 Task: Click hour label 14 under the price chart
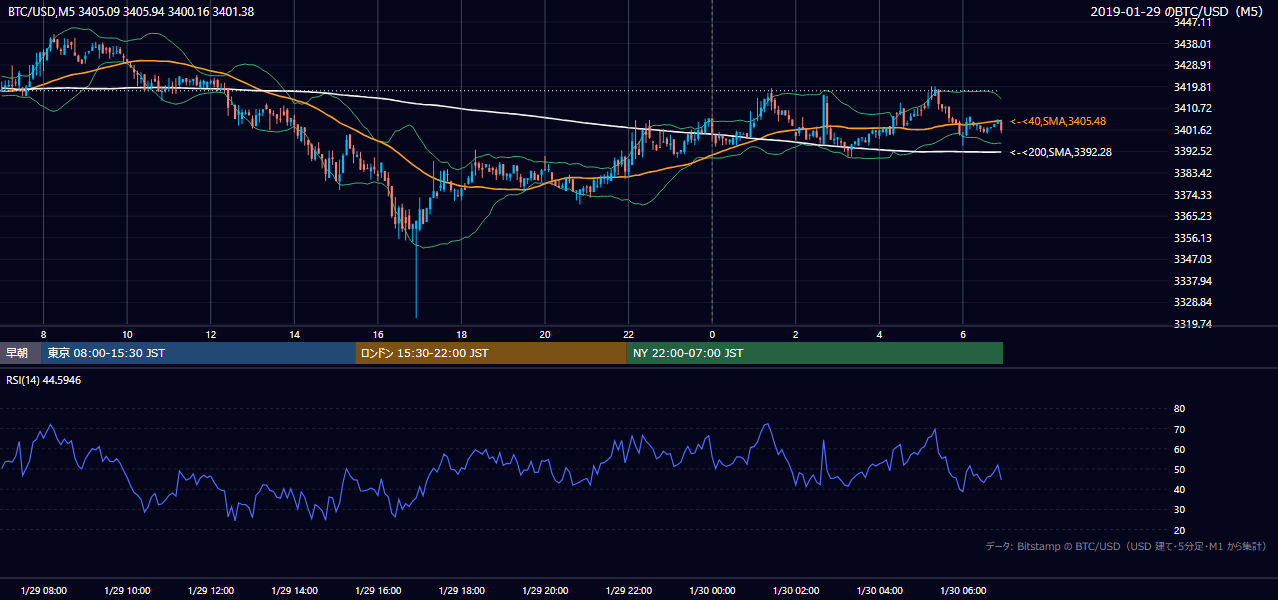point(294,334)
